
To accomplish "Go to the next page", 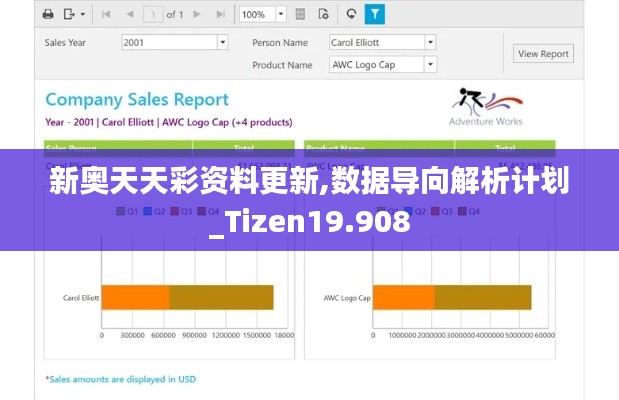I will tap(197, 15).
